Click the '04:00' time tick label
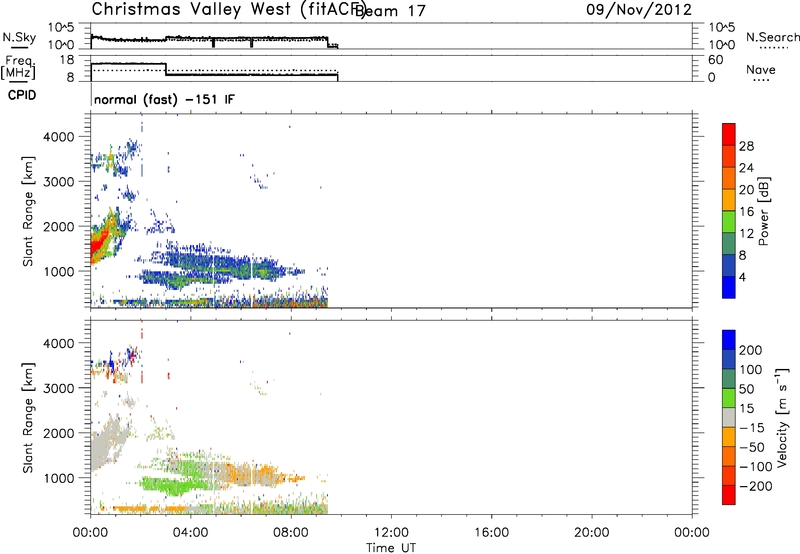Viewport: 800px width, 554px height. click(191, 533)
